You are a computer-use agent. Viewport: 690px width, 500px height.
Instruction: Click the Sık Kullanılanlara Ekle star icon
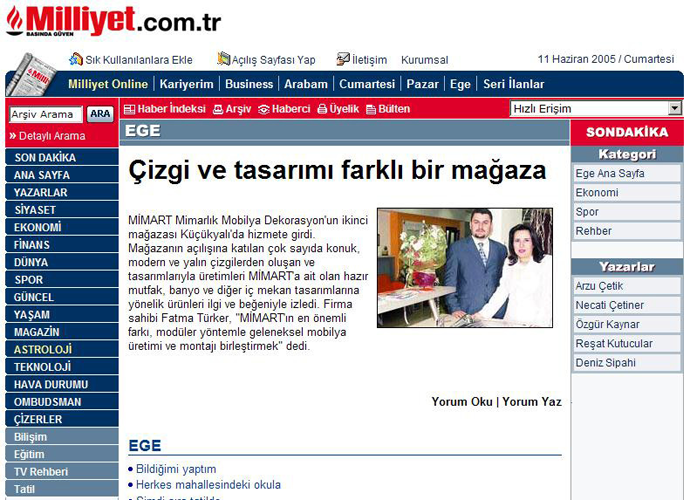(76, 59)
